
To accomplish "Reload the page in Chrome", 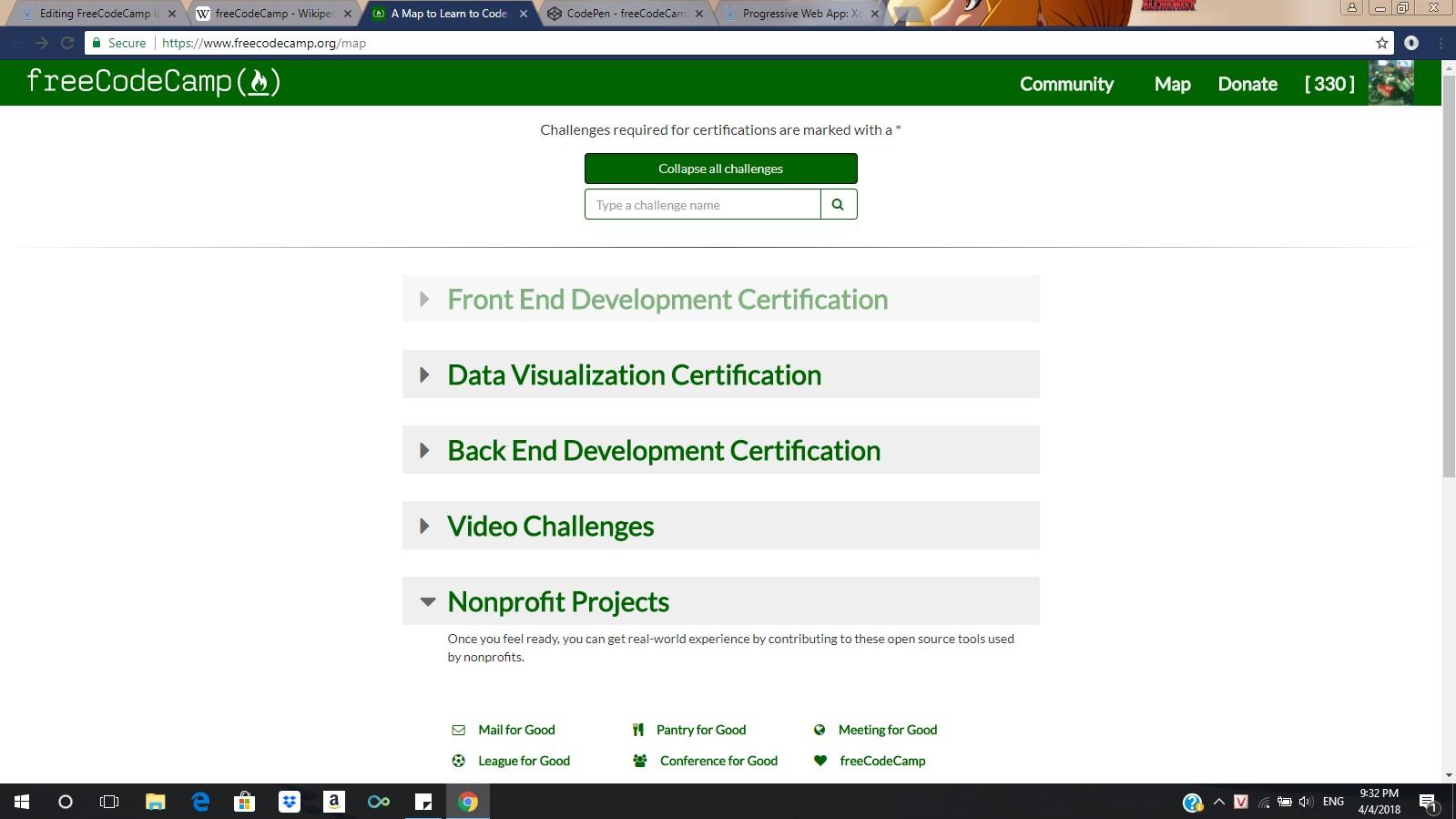I will pyautogui.click(x=67, y=43).
